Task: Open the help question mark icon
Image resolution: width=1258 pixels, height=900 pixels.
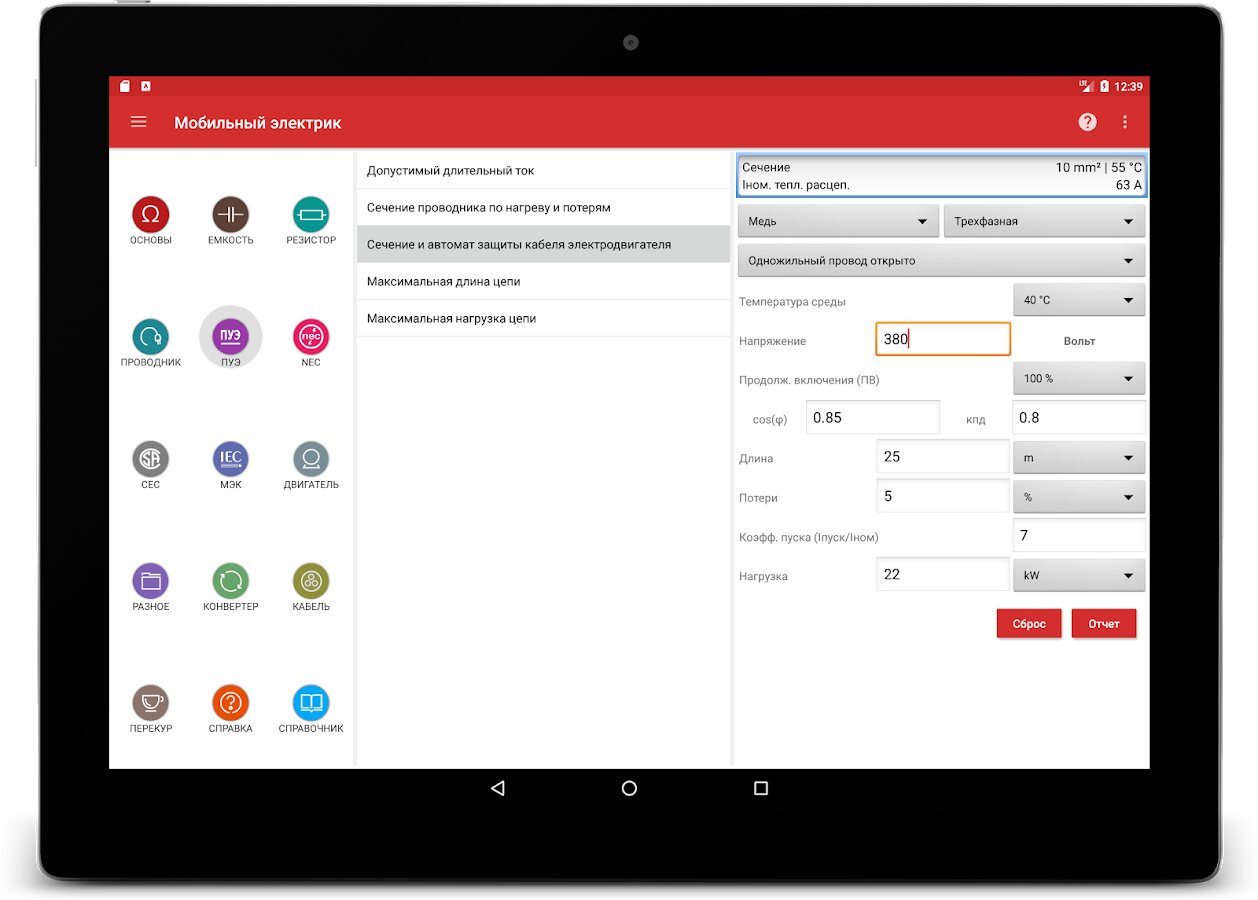Action: pos(1087,122)
